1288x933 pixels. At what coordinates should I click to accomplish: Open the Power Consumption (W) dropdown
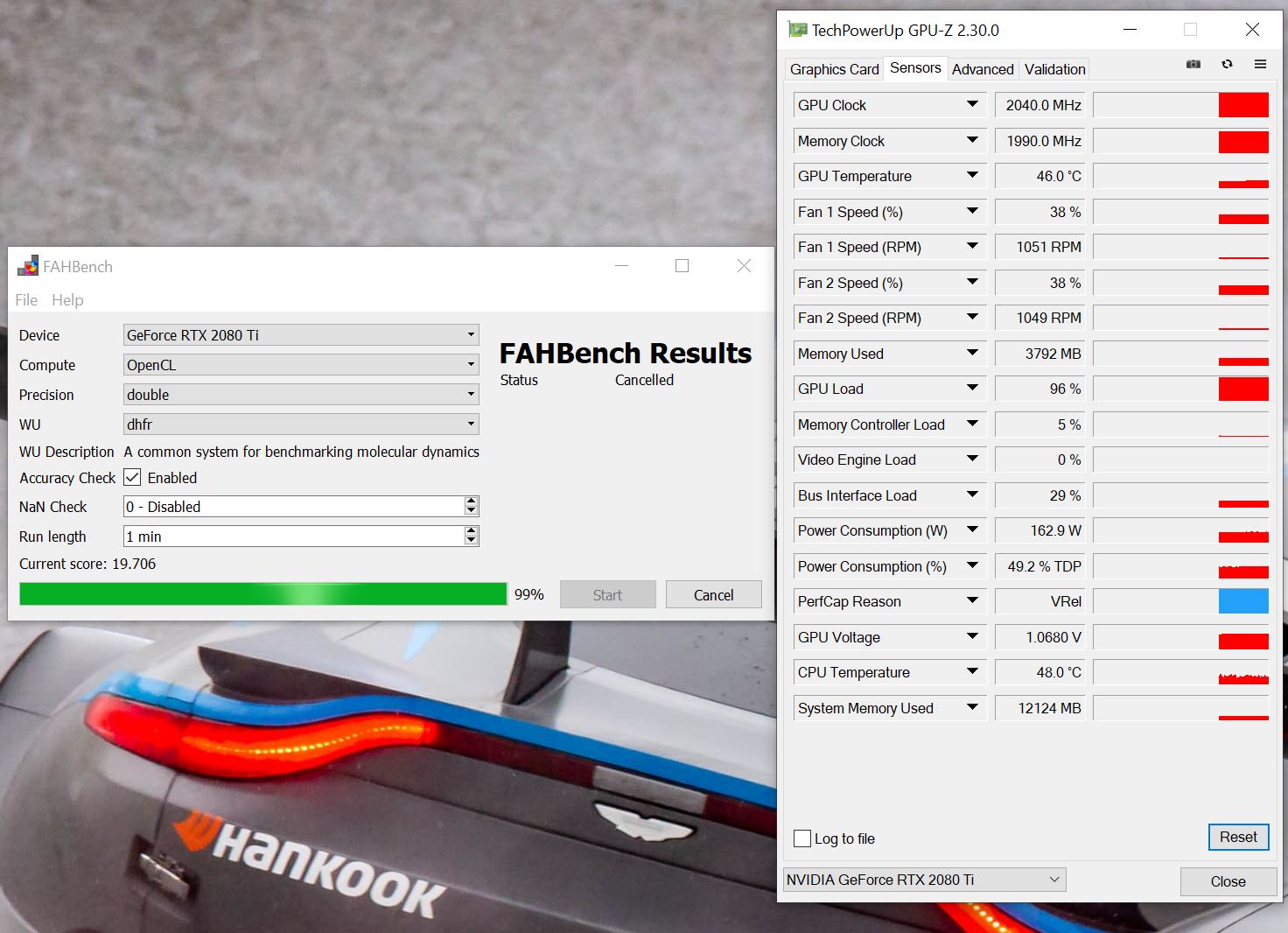(972, 530)
